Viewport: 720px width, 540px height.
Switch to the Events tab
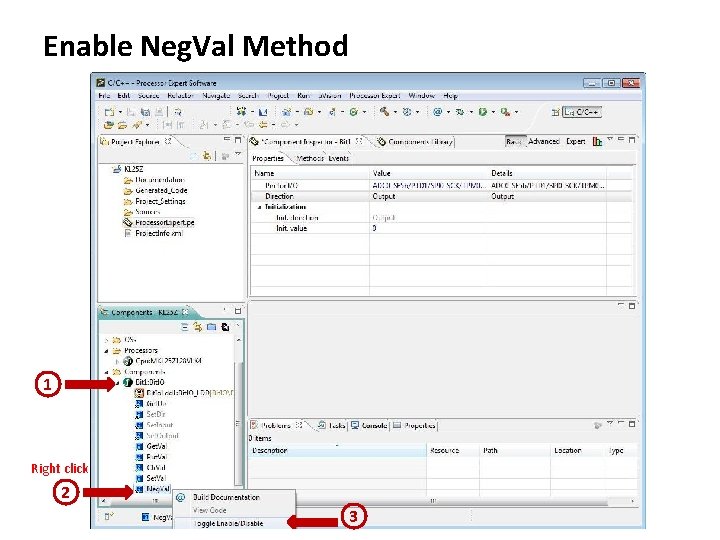click(x=338, y=158)
